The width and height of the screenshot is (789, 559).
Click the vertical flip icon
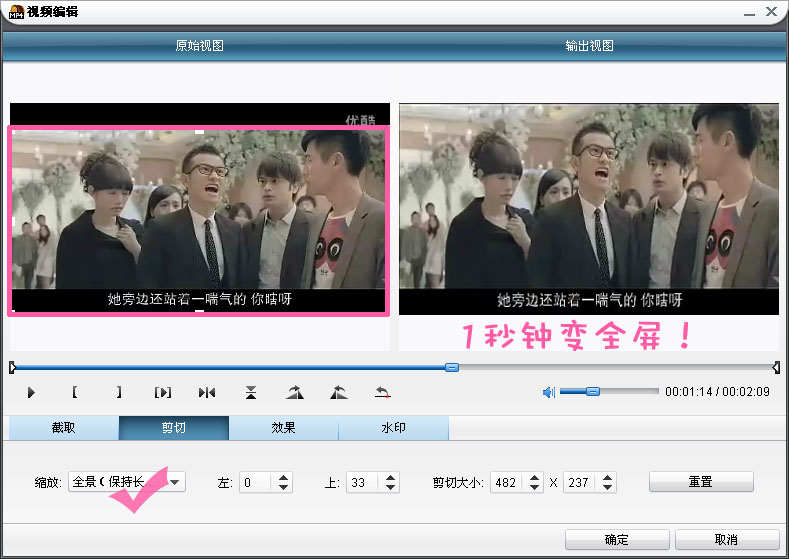(x=251, y=392)
